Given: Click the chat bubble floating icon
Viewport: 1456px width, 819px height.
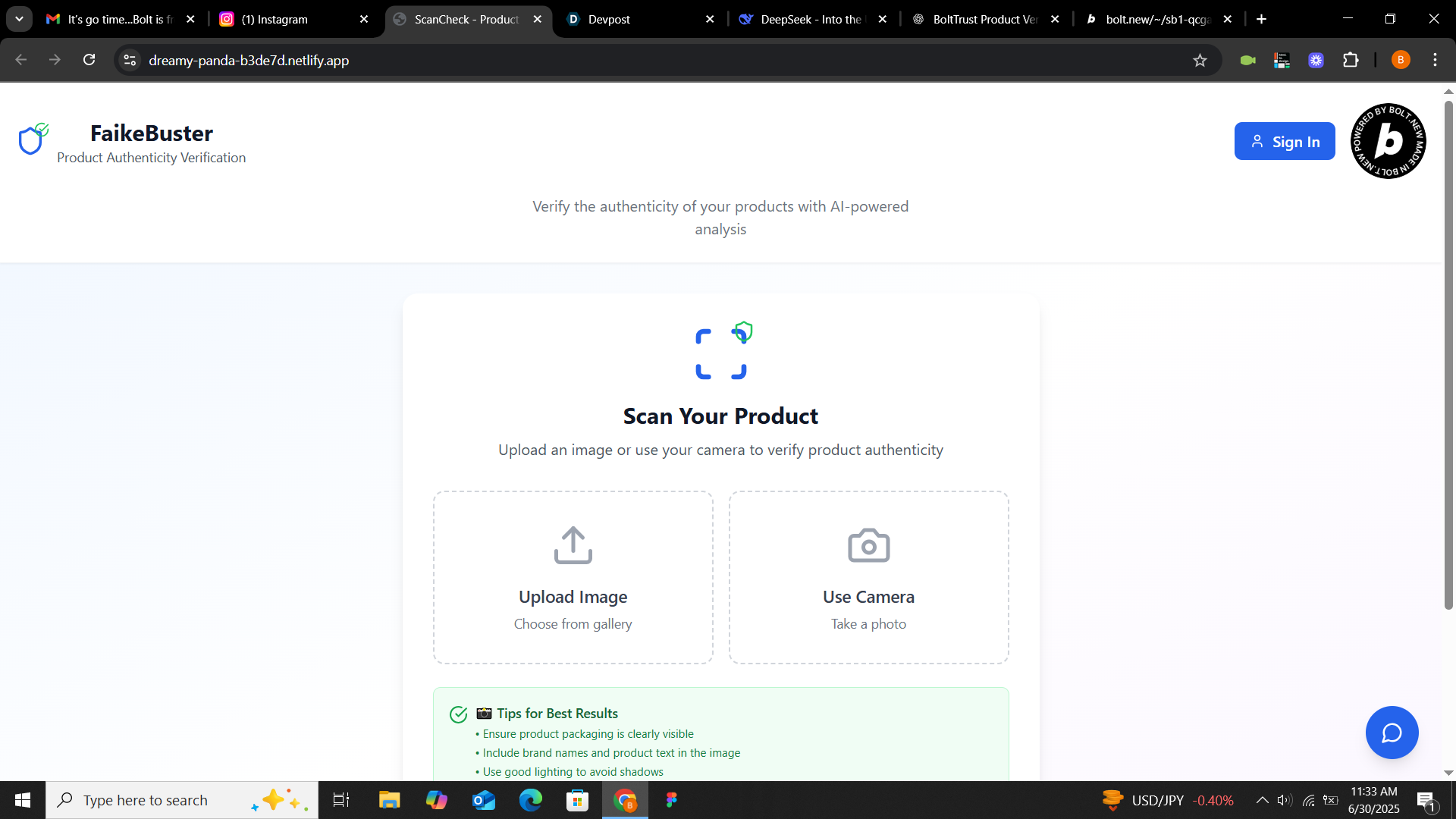Looking at the screenshot, I should point(1392,733).
